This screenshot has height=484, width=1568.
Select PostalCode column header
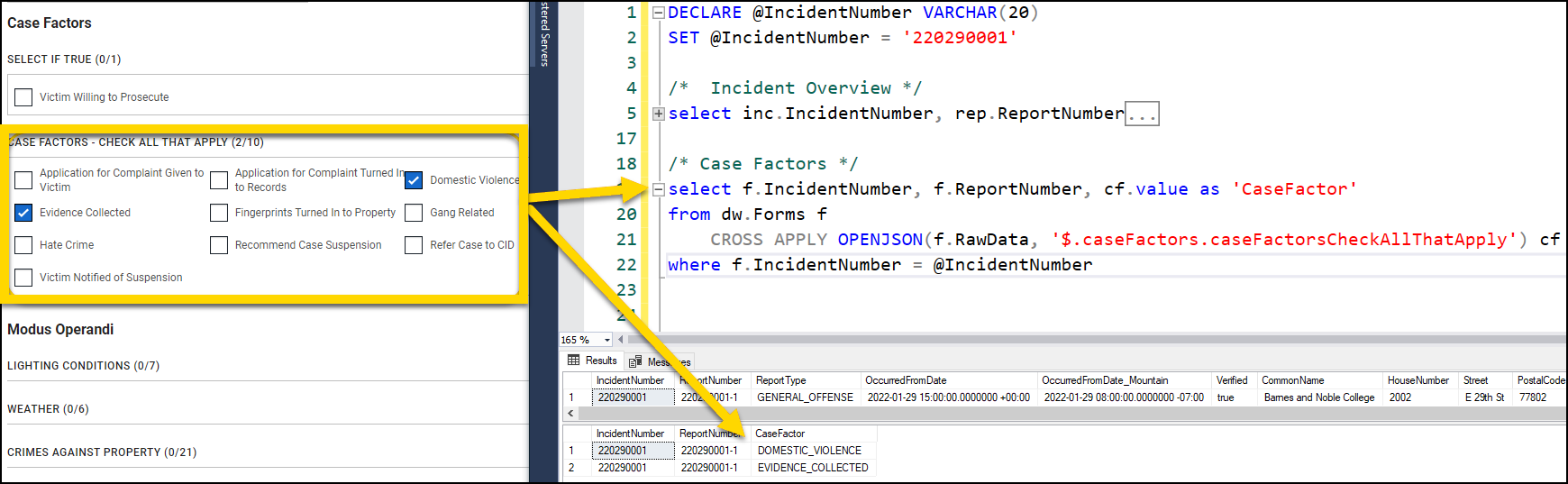[x=1540, y=380]
